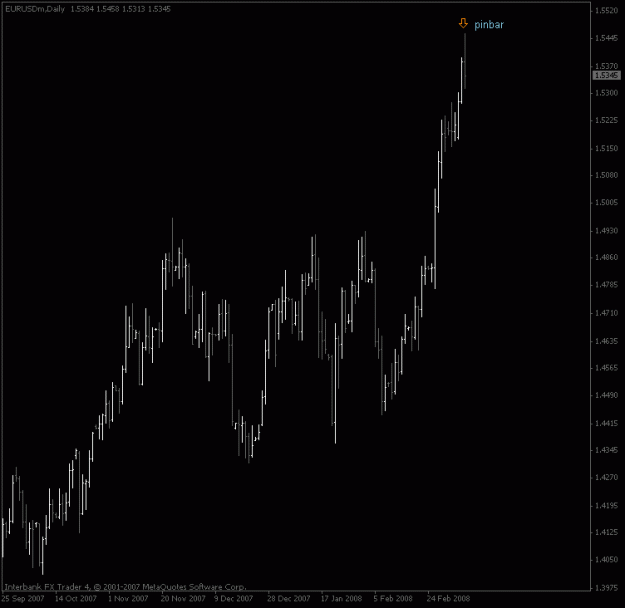Click the 25 Sep 2007 date label
The image size is (625, 608).
(23, 598)
